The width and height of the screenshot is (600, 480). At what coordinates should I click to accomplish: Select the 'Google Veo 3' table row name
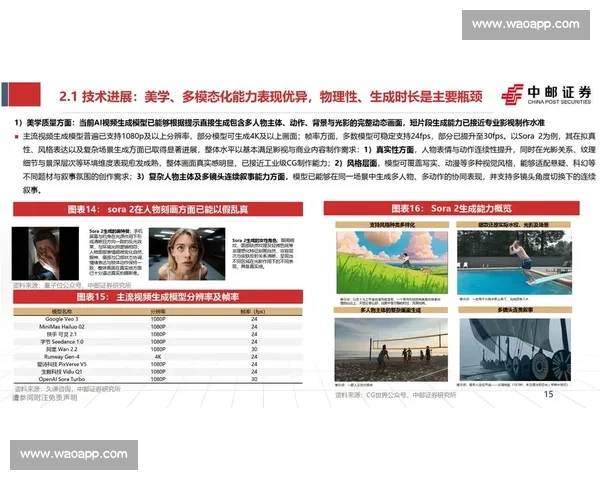pyautogui.click(x=62, y=319)
